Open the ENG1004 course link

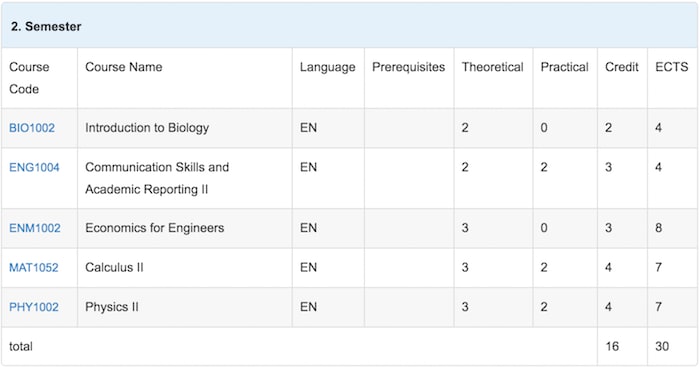34,168
